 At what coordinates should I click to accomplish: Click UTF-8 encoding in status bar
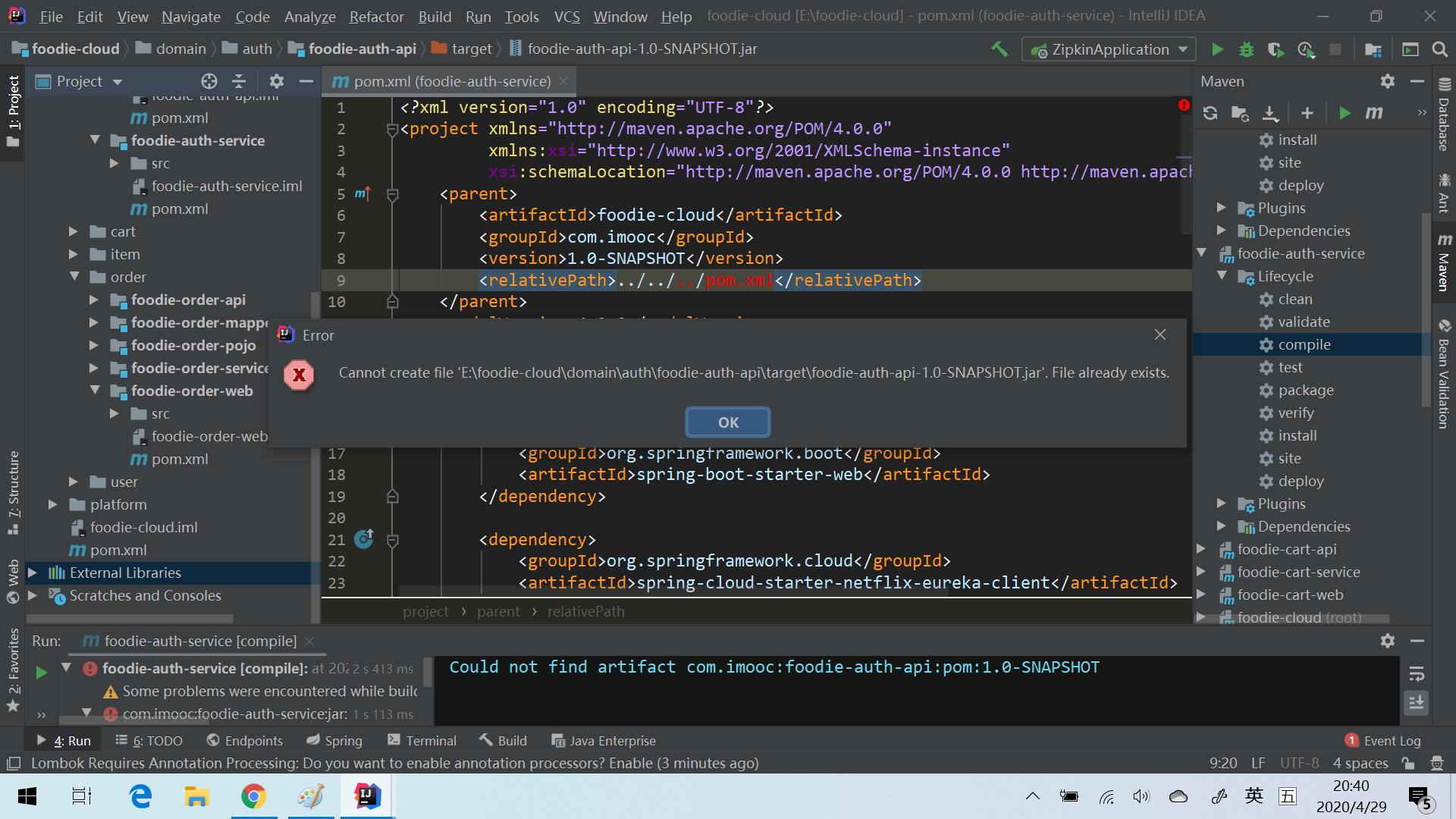(1299, 763)
